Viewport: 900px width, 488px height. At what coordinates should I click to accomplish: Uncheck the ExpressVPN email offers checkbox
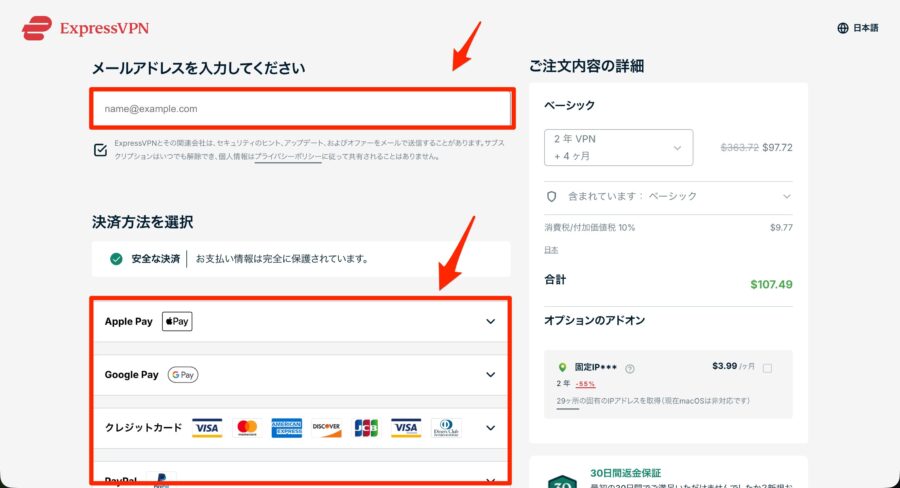point(100,150)
